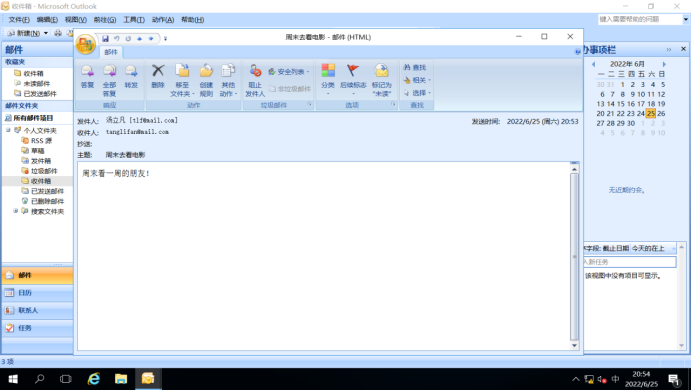Open File Explorer from the taskbar
Screen dimensions: 691x390
coord(121,379)
